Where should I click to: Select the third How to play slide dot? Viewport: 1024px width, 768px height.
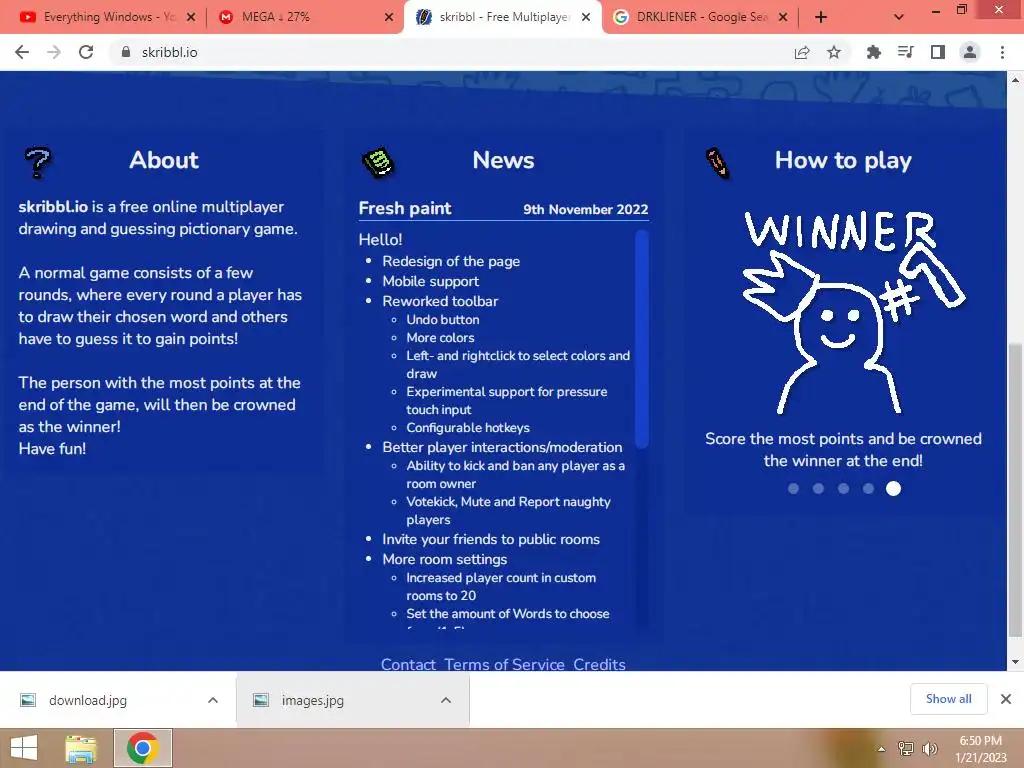(x=843, y=488)
